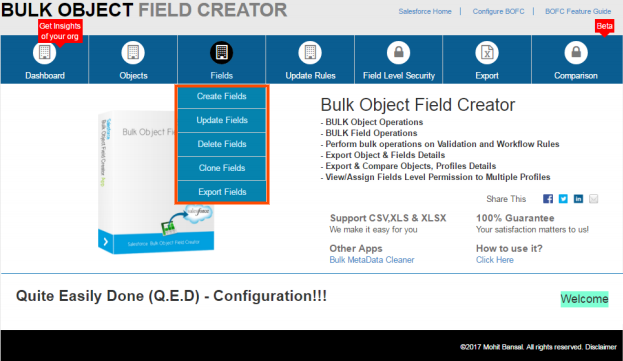The width and height of the screenshot is (623, 361).
Task: Choose Create Fields from the menu
Action: point(222,97)
